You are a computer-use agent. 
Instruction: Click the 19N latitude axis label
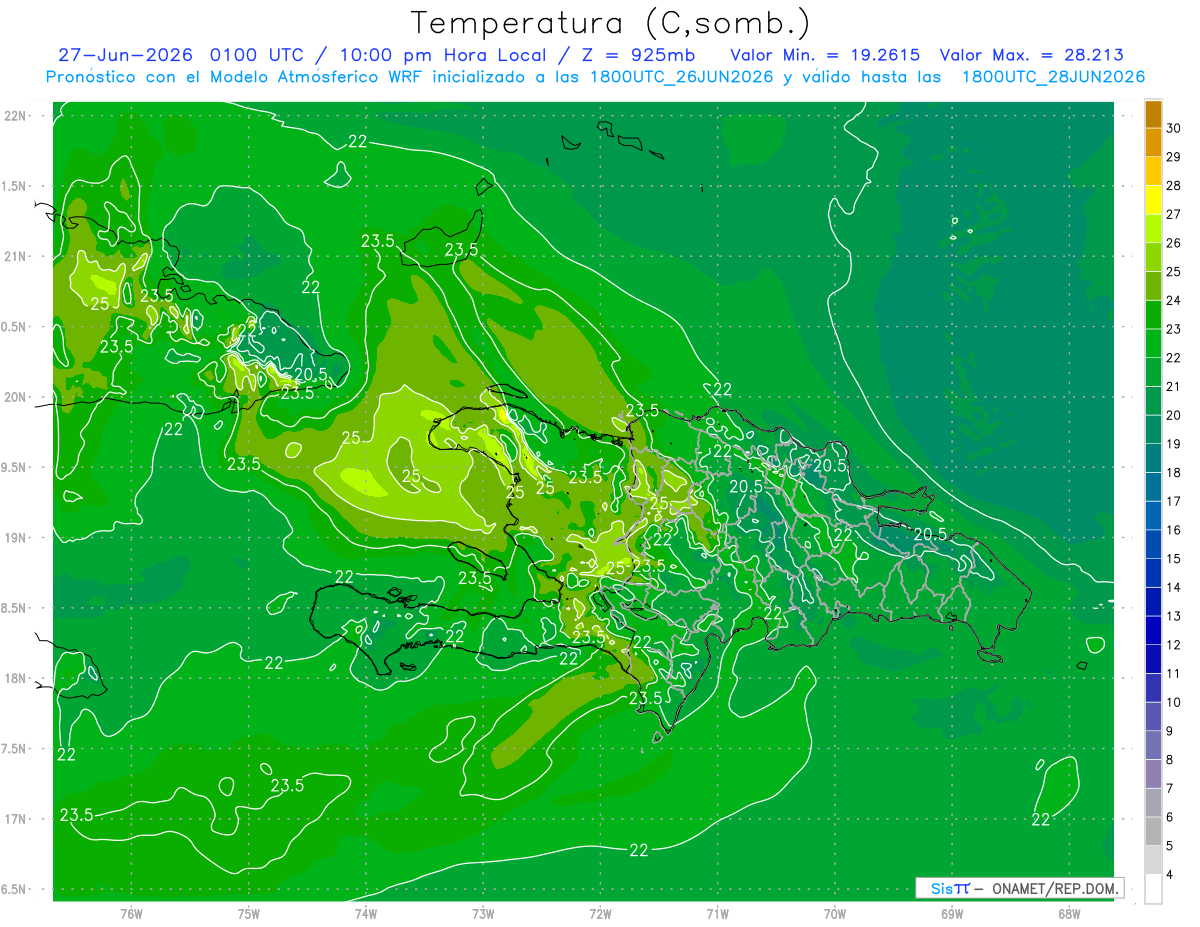tap(15, 537)
